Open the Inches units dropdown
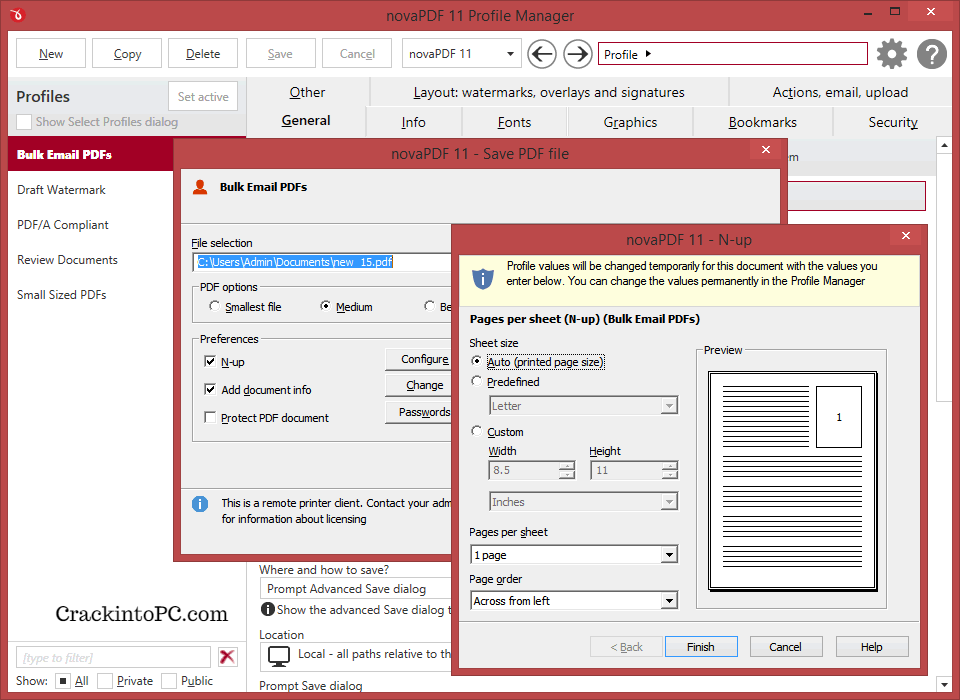The image size is (960, 700). click(x=583, y=502)
